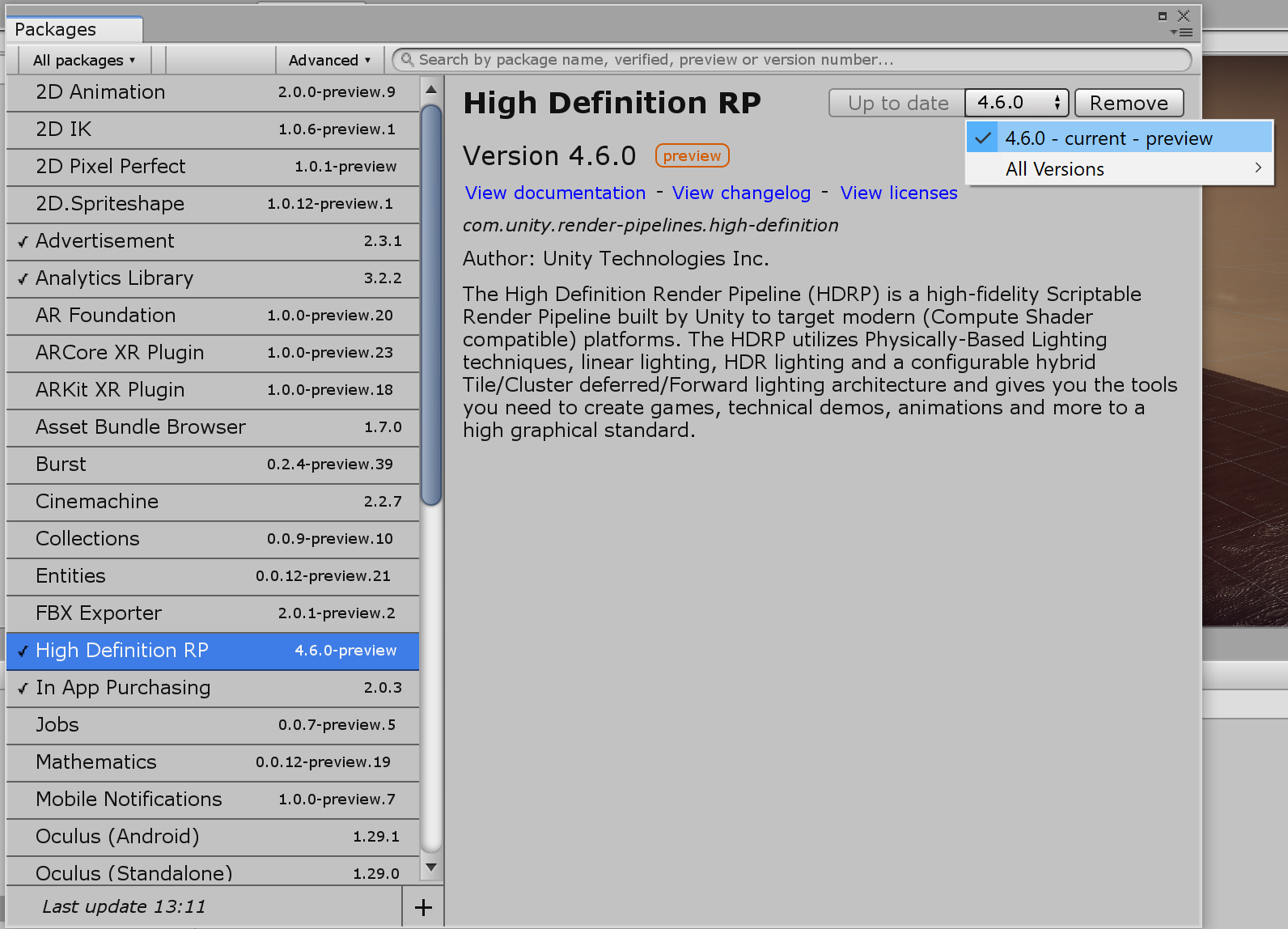Select the 2D IK package

click(213, 129)
